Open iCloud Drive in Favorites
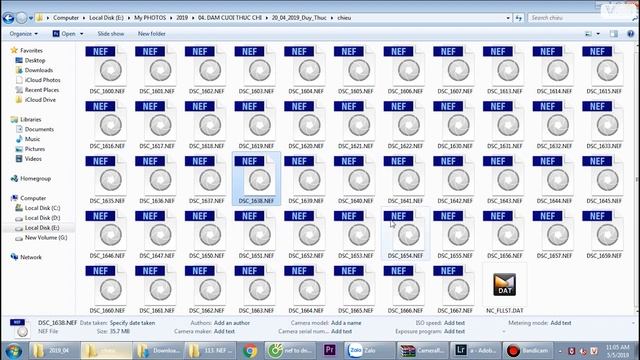The width and height of the screenshot is (640, 360). point(40,100)
